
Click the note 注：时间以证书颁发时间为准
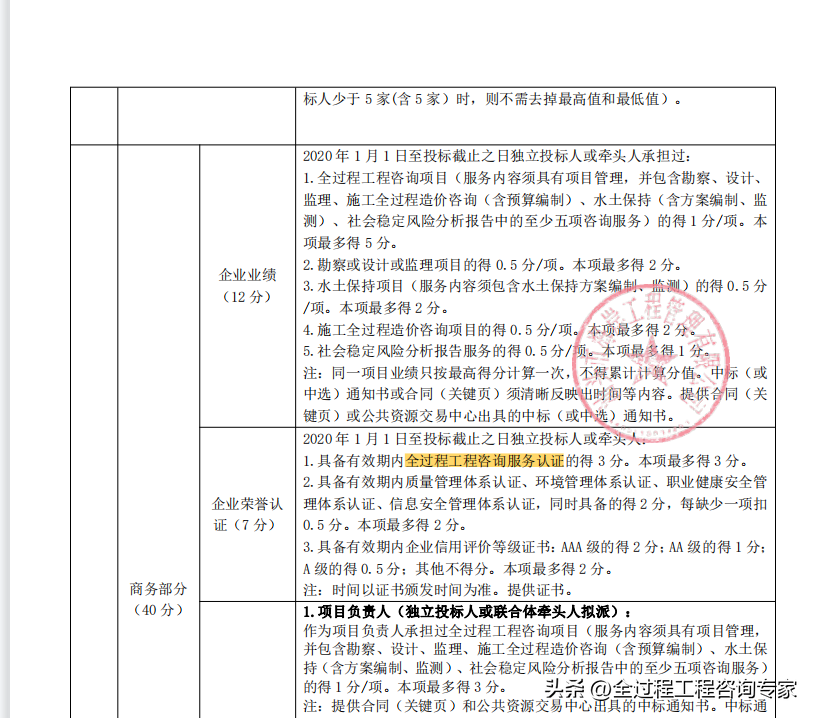pos(438,590)
